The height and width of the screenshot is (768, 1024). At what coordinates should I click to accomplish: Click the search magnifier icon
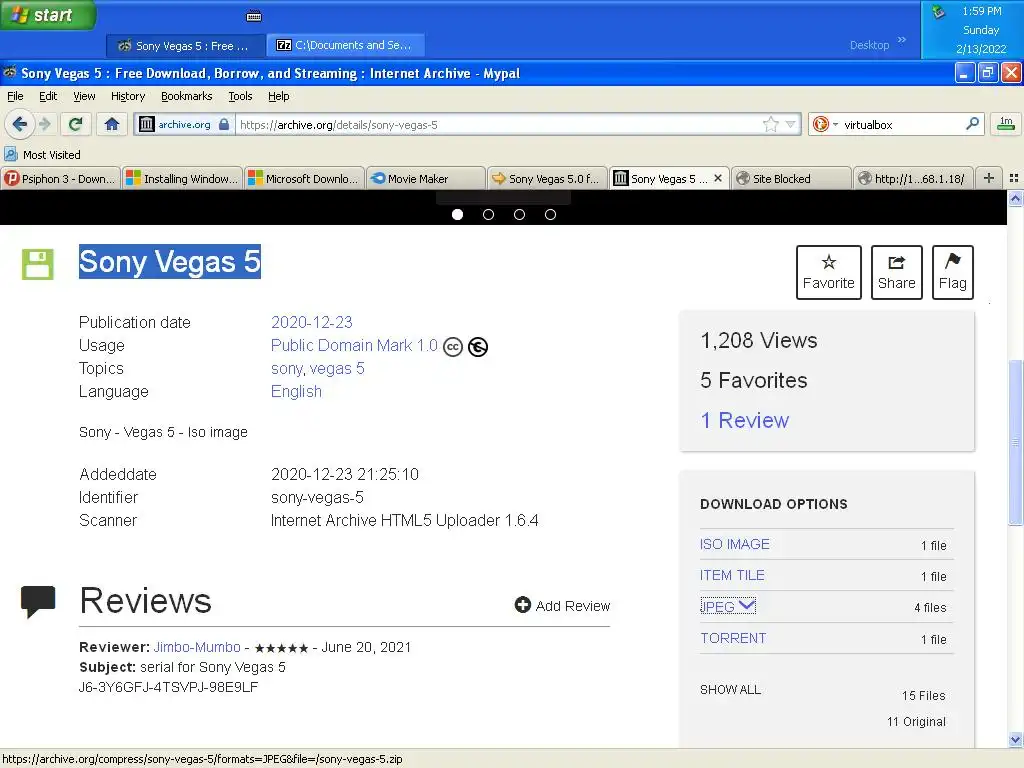pyautogui.click(x=972, y=123)
